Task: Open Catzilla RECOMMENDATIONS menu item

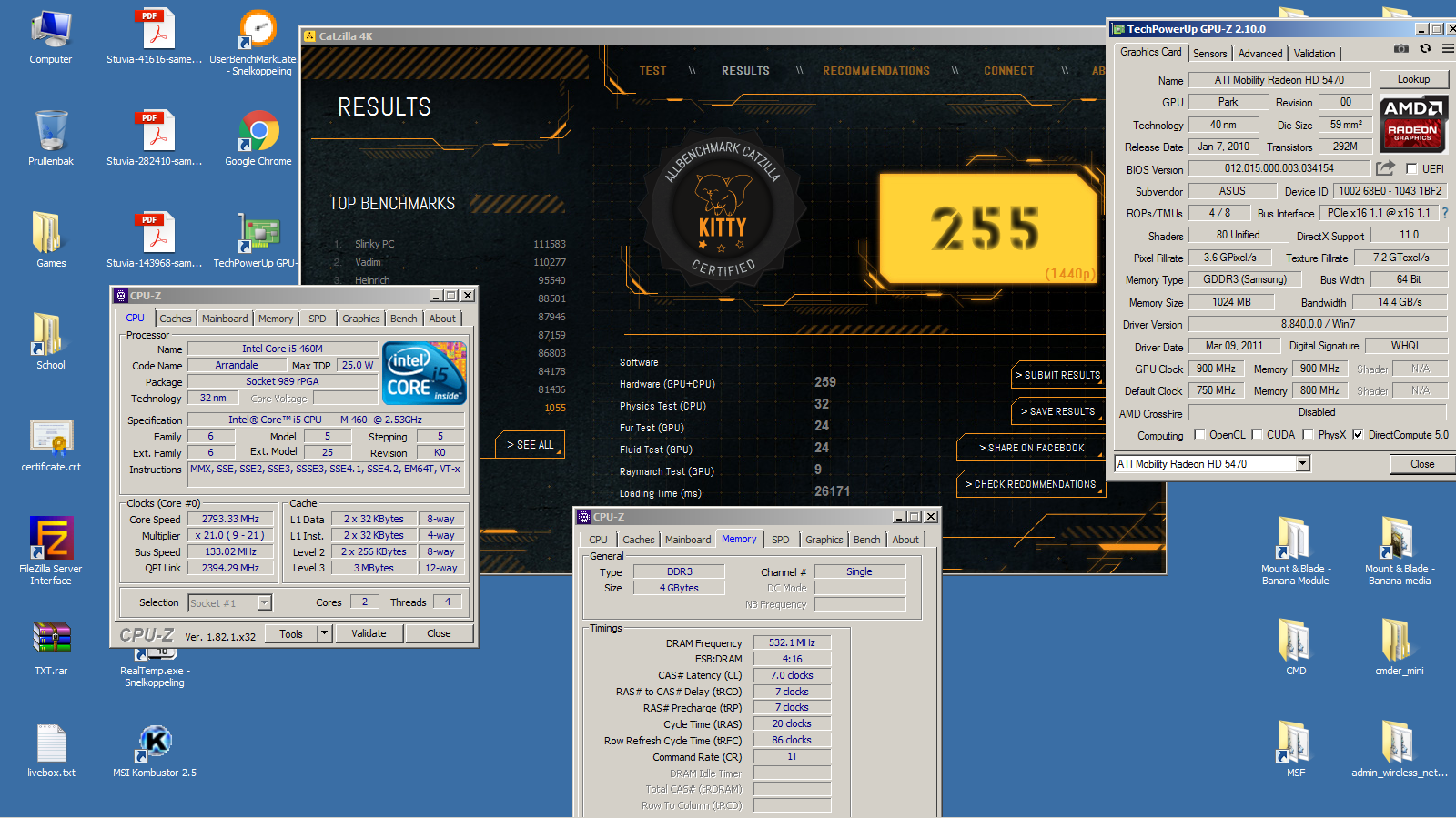Action: (876, 71)
